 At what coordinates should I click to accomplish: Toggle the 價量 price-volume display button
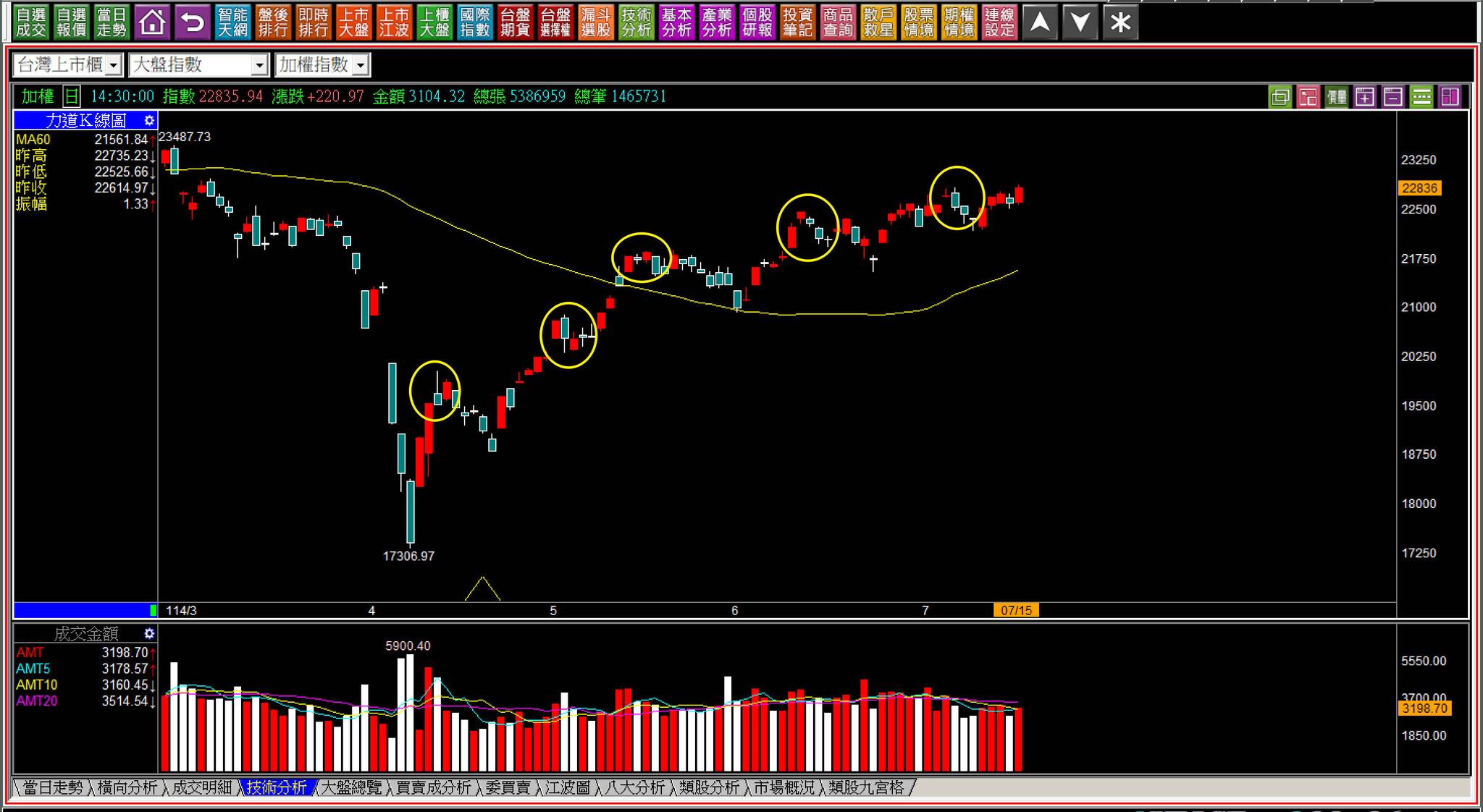point(1337,97)
